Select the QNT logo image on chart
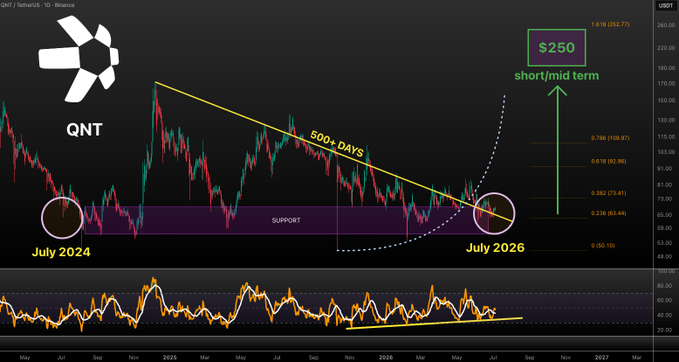Viewport: 679px width, 362px height. 79,59
